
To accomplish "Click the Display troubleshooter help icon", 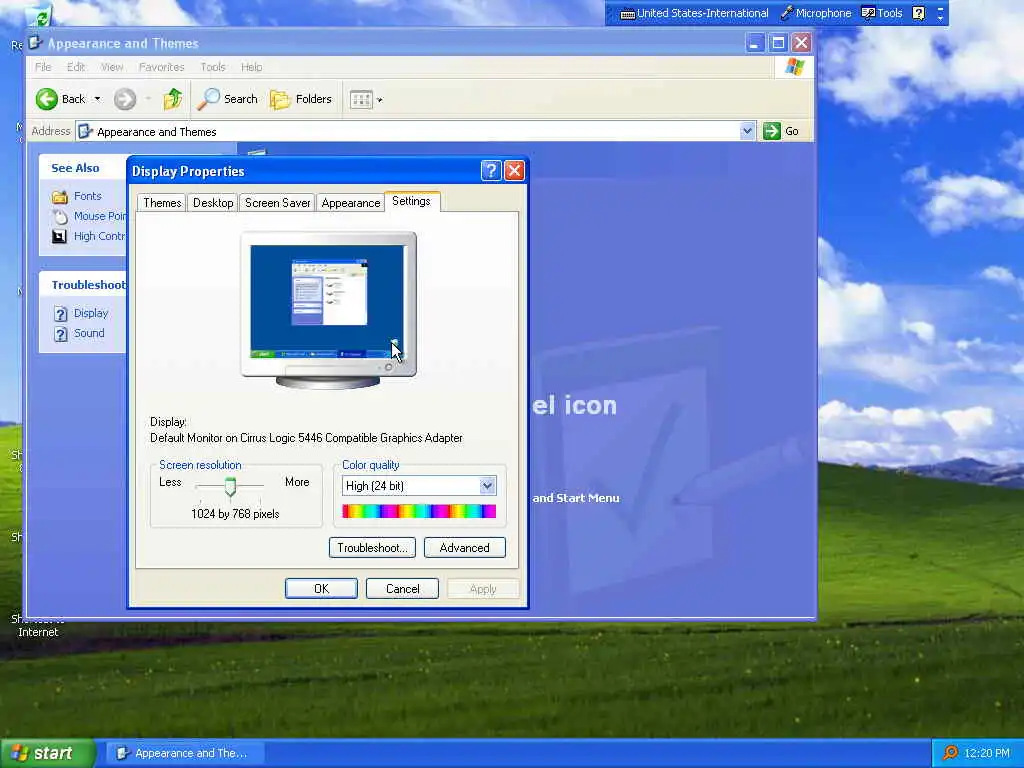I will pos(61,314).
